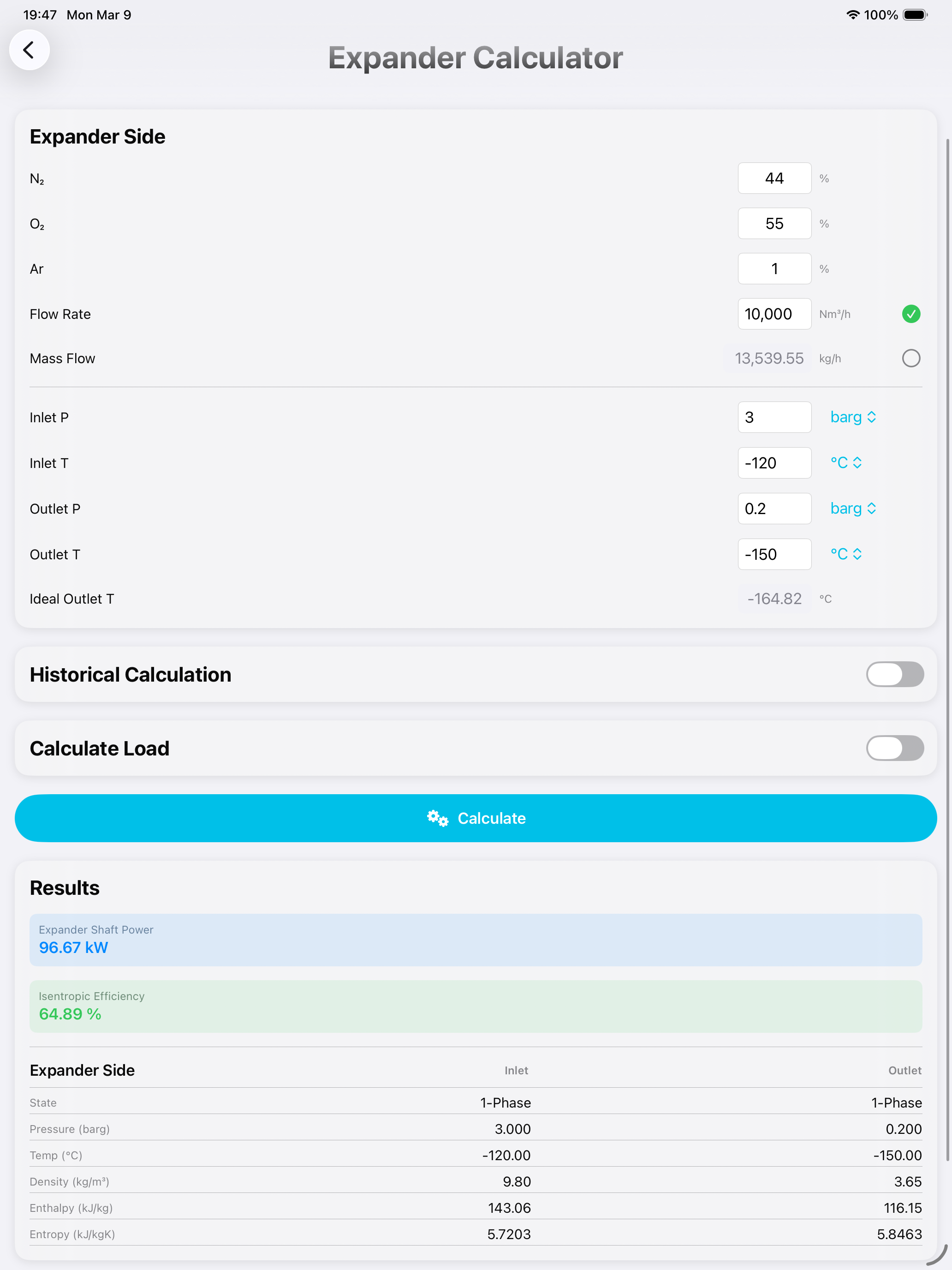Click the Expander Shaft Power result card
This screenshot has width=952, height=1270.
point(476,940)
